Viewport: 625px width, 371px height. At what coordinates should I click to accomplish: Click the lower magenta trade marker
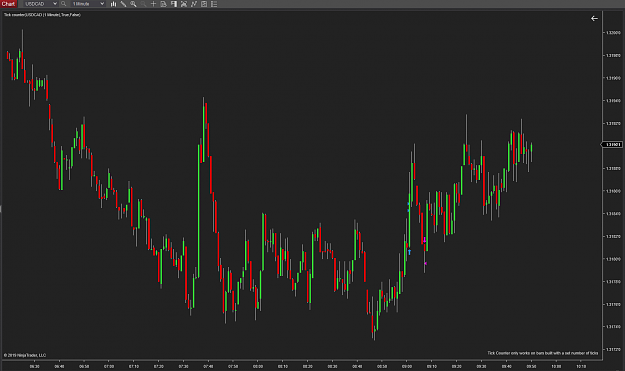pos(425,263)
